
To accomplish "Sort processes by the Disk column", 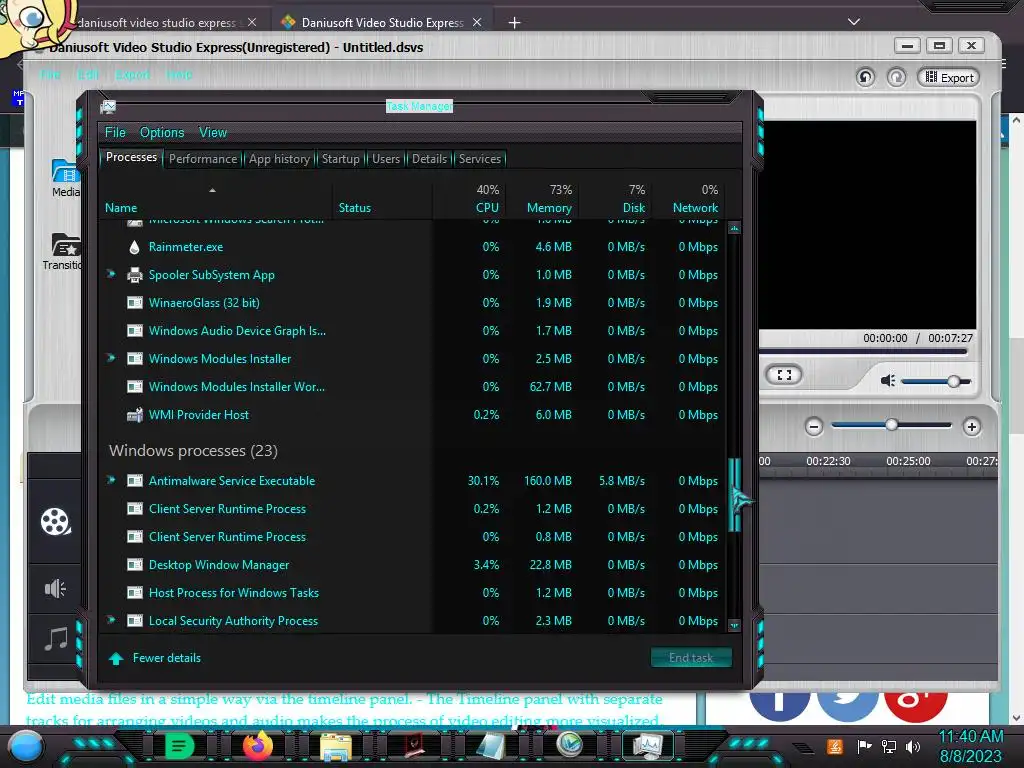I will click(x=615, y=199).
